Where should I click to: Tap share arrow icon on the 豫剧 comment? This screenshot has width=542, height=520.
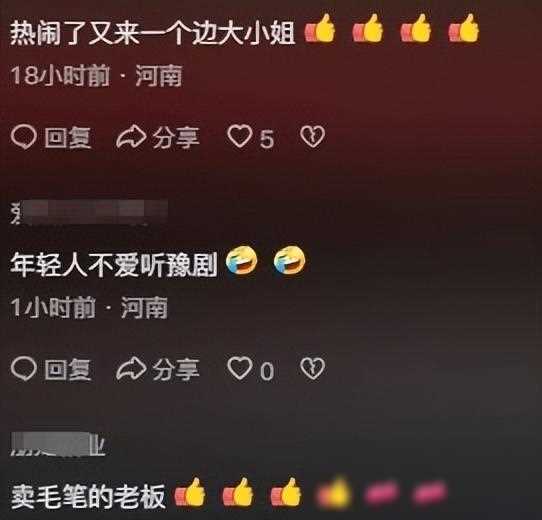131,369
